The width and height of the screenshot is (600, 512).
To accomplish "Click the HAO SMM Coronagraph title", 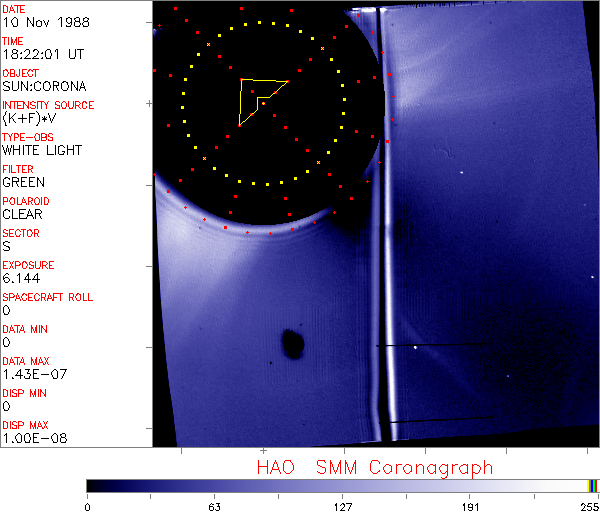I will click(x=375, y=467).
